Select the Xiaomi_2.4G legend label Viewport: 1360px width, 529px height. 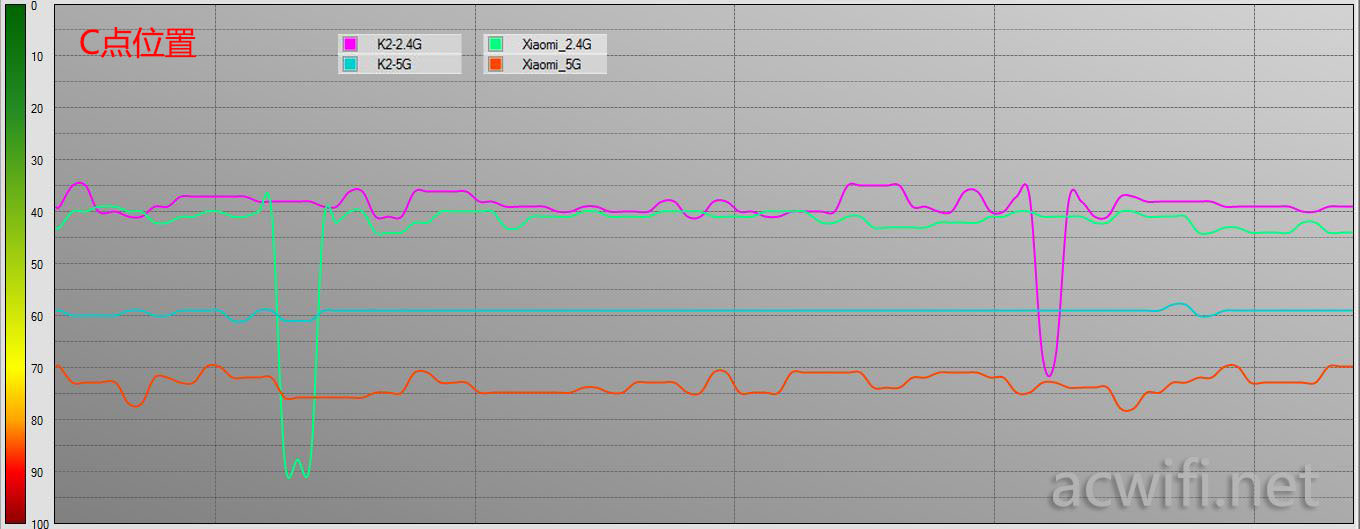[x=557, y=44]
